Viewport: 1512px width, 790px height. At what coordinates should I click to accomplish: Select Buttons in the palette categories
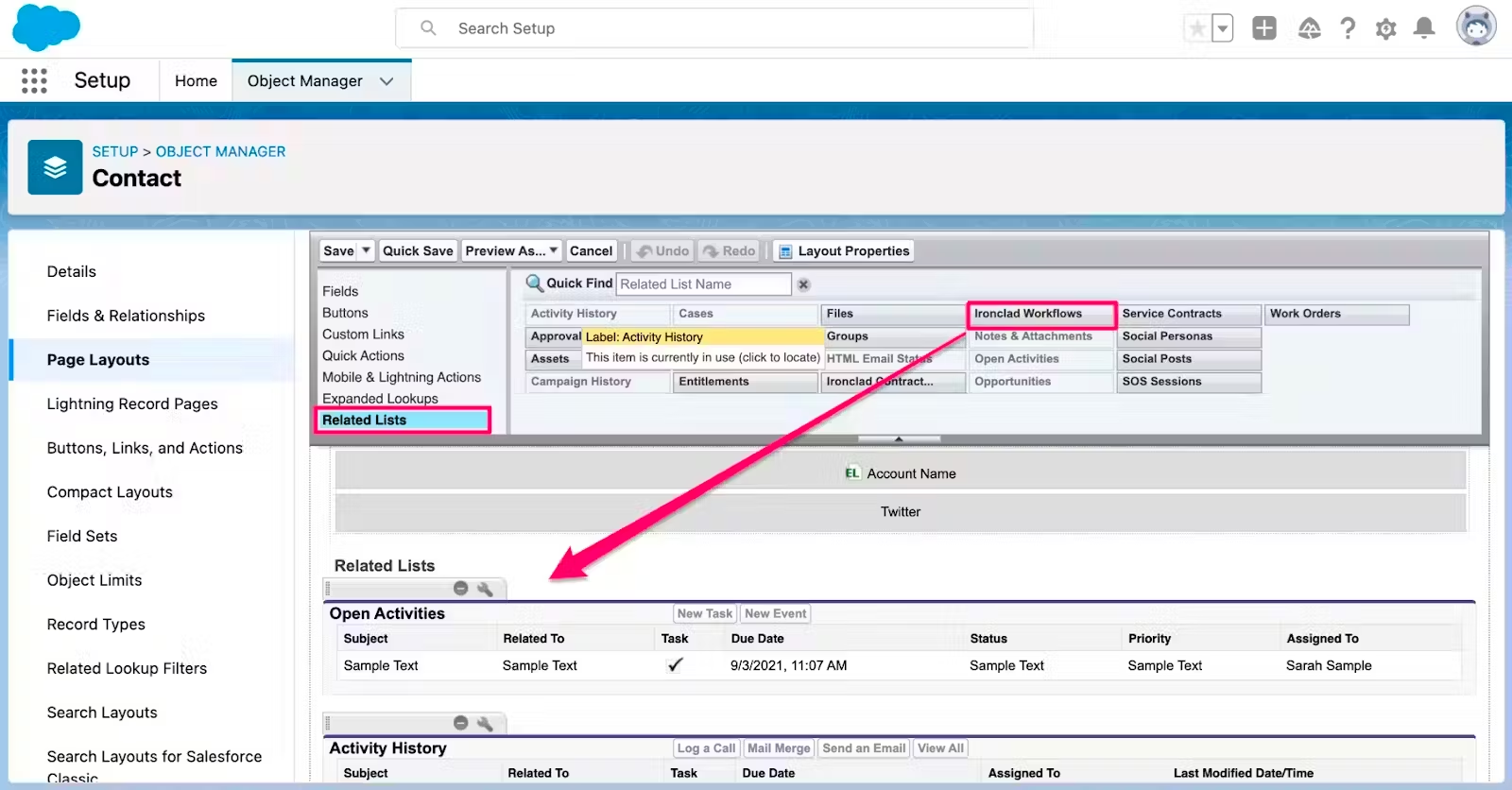click(x=345, y=313)
